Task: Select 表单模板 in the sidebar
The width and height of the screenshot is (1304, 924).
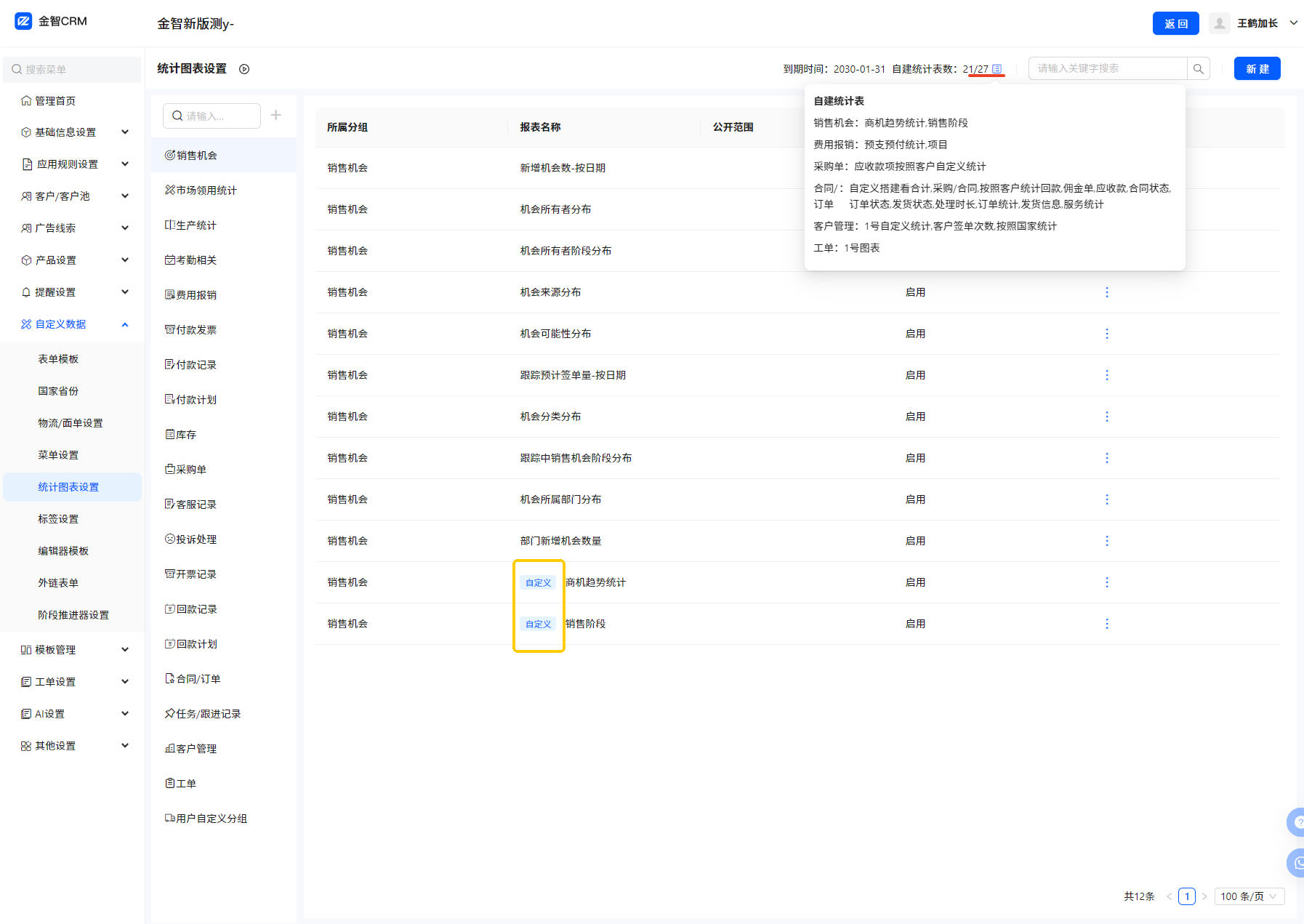Action: click(58, 359)
